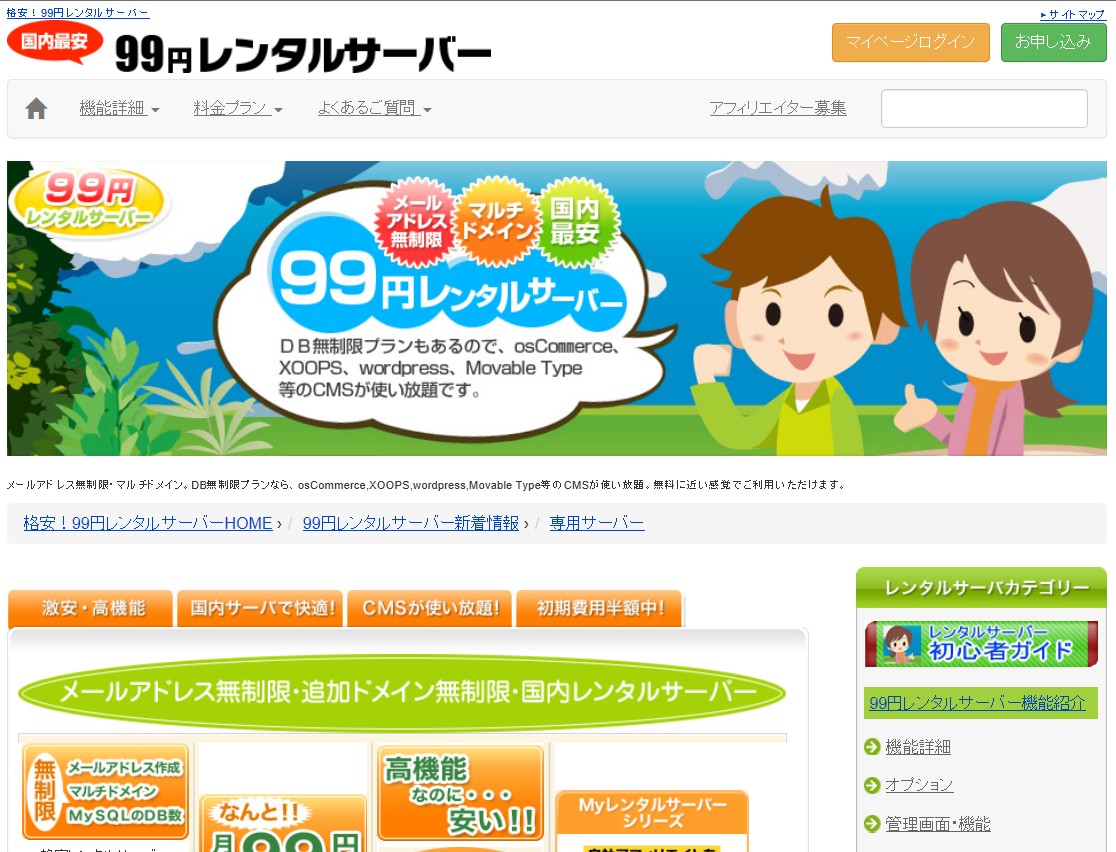Image resolution: width=1116 pixels, height=852 pixels.
Task: Click the red 国内最安 speech bubble logo
Action: [x=55, y=43]
